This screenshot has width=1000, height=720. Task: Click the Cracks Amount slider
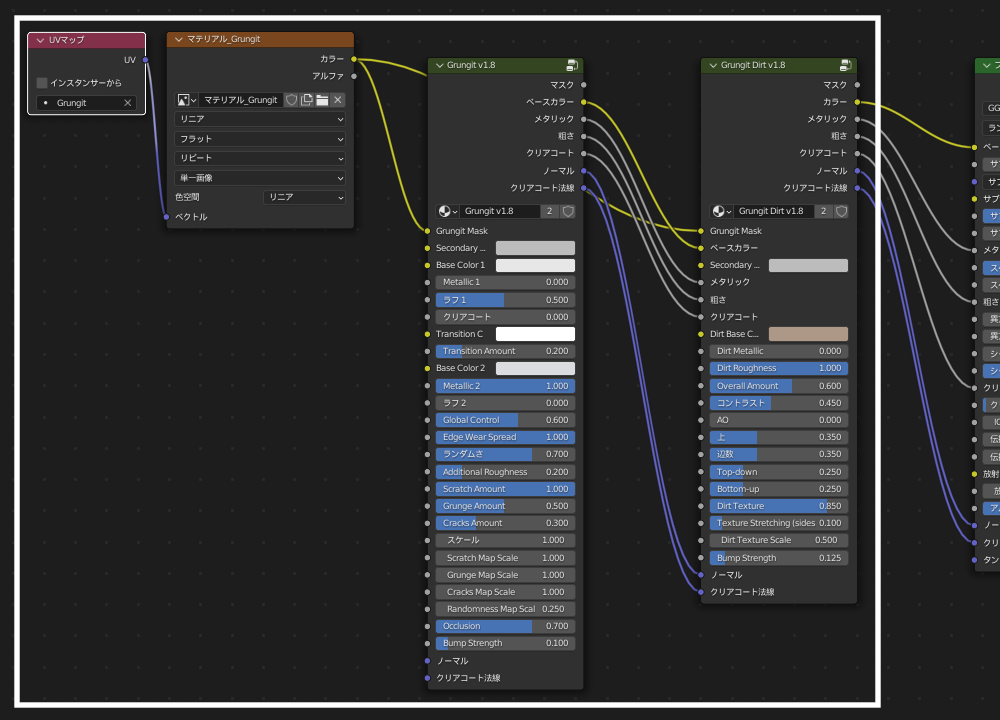tap(505, 523)
